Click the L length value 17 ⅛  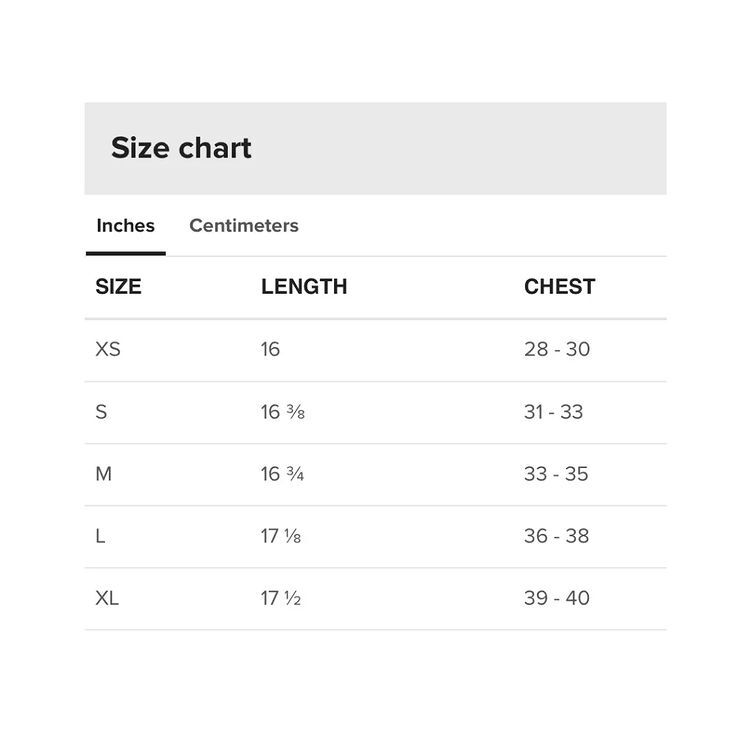(281, 536)
